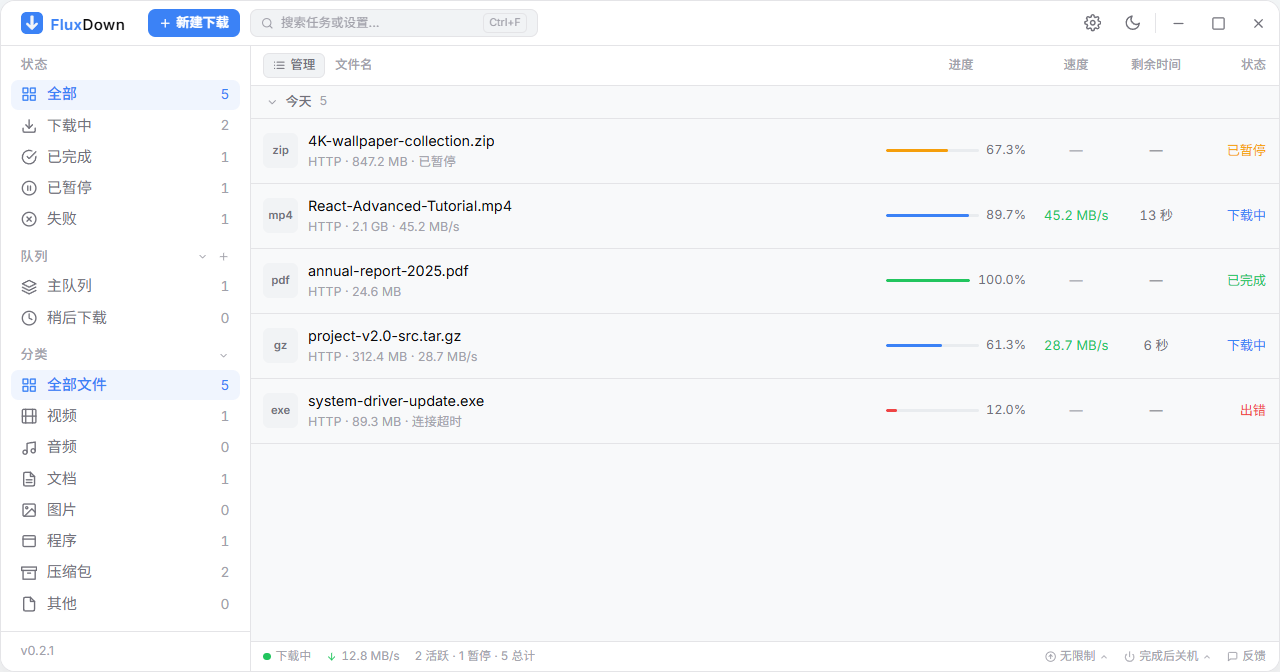Screen dimensions: 1280x672
Task: Click the orange 67.3% progress bar
Action: pyautogui.click(x=932, y=150)
